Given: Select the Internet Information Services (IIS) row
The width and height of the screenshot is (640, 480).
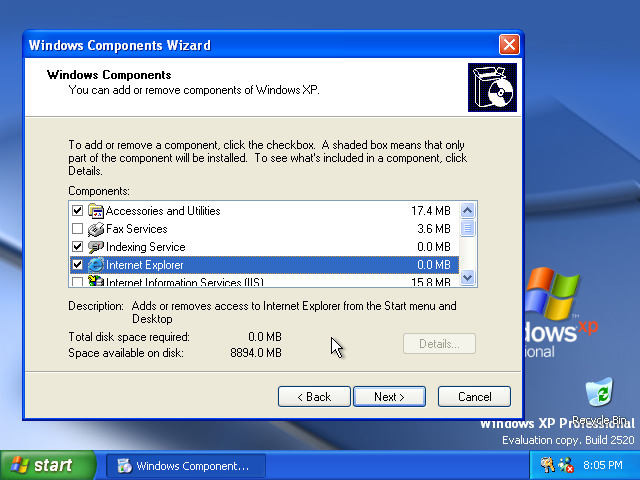Looking at the screenshot, I should tap(264, 280).
